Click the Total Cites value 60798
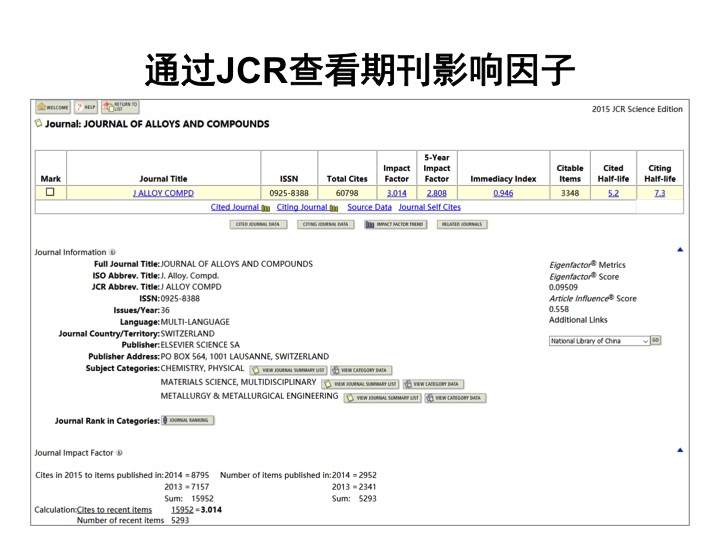The width and height of the screenshot is (720, 540). click(347, 193)
